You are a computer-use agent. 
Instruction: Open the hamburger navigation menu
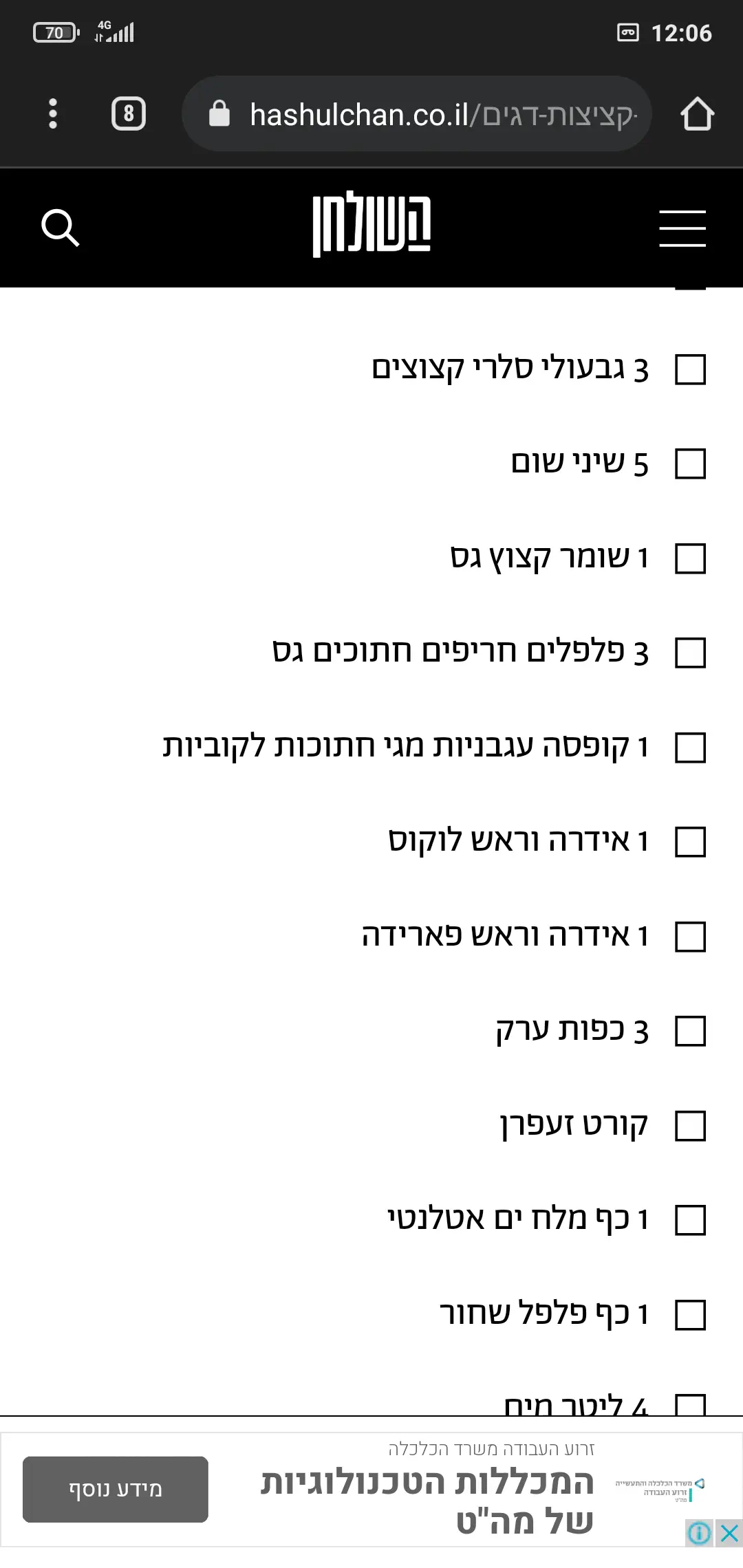[x=682, y=228]
